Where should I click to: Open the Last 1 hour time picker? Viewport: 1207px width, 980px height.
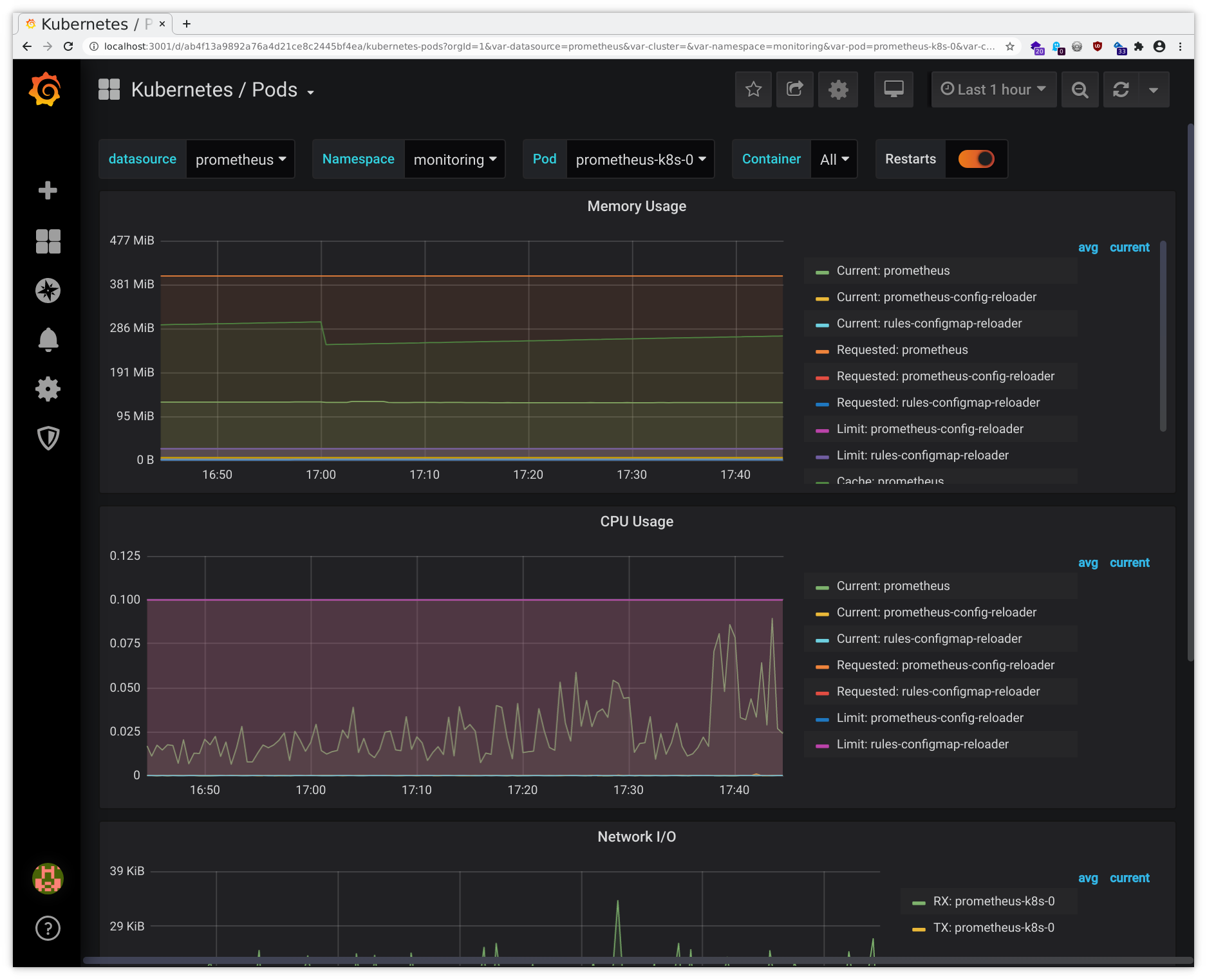pos(993,89)
